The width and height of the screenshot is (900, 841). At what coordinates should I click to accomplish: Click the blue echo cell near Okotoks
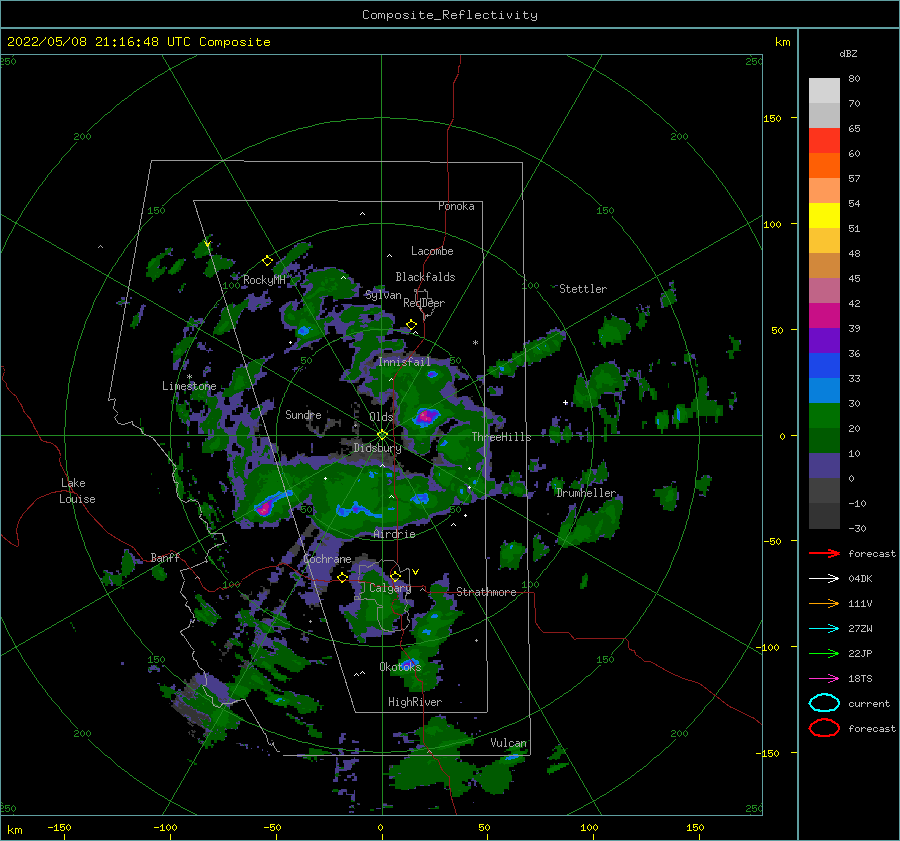[410, 664]
